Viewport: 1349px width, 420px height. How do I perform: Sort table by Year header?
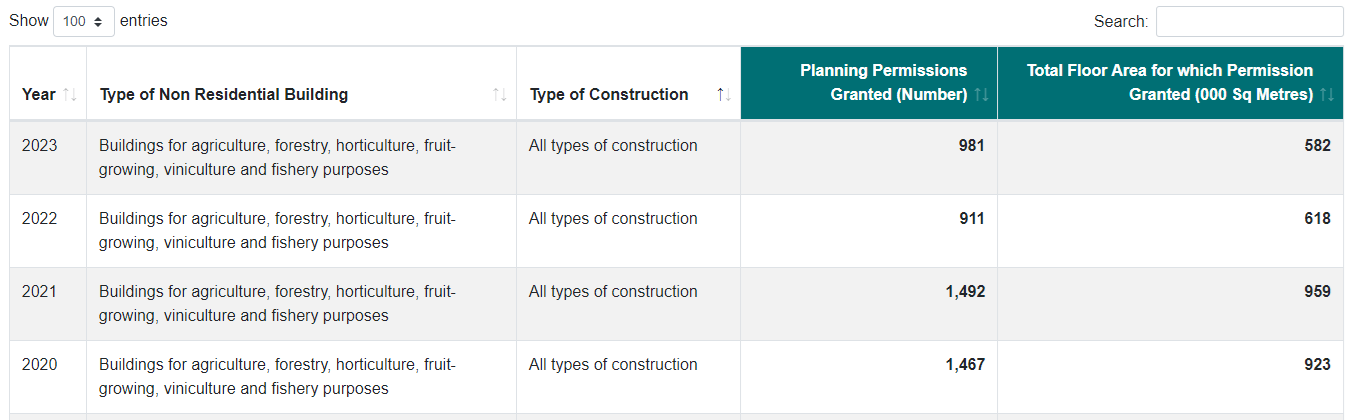tap(39, 94)
